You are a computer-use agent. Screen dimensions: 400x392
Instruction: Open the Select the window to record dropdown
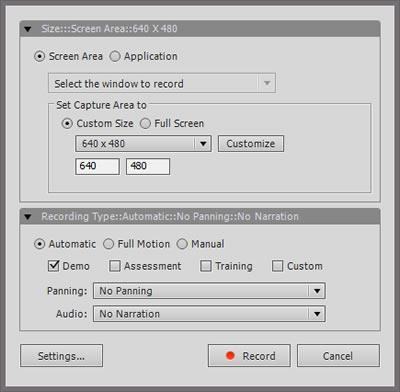162,83
